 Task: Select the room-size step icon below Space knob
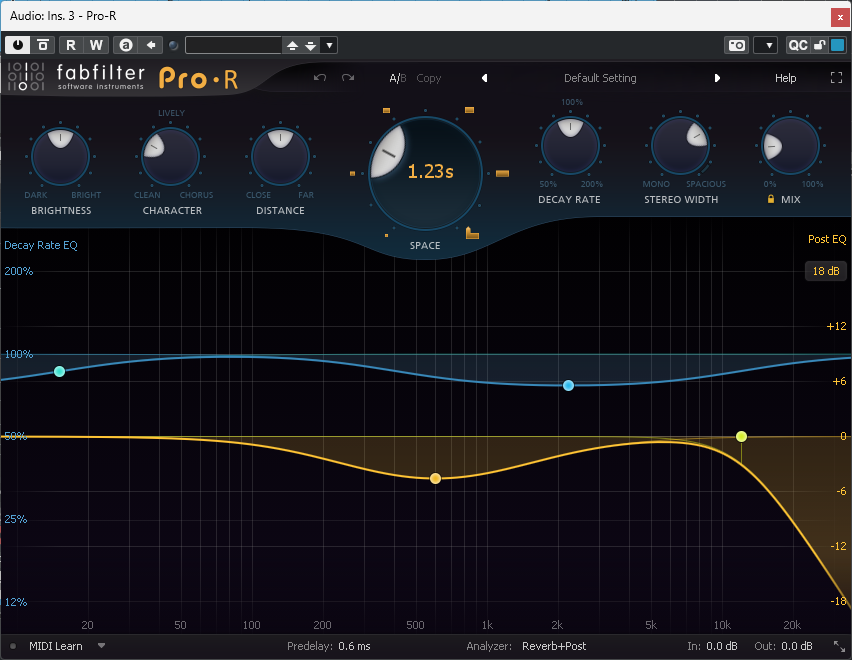[x=472, y=233]
